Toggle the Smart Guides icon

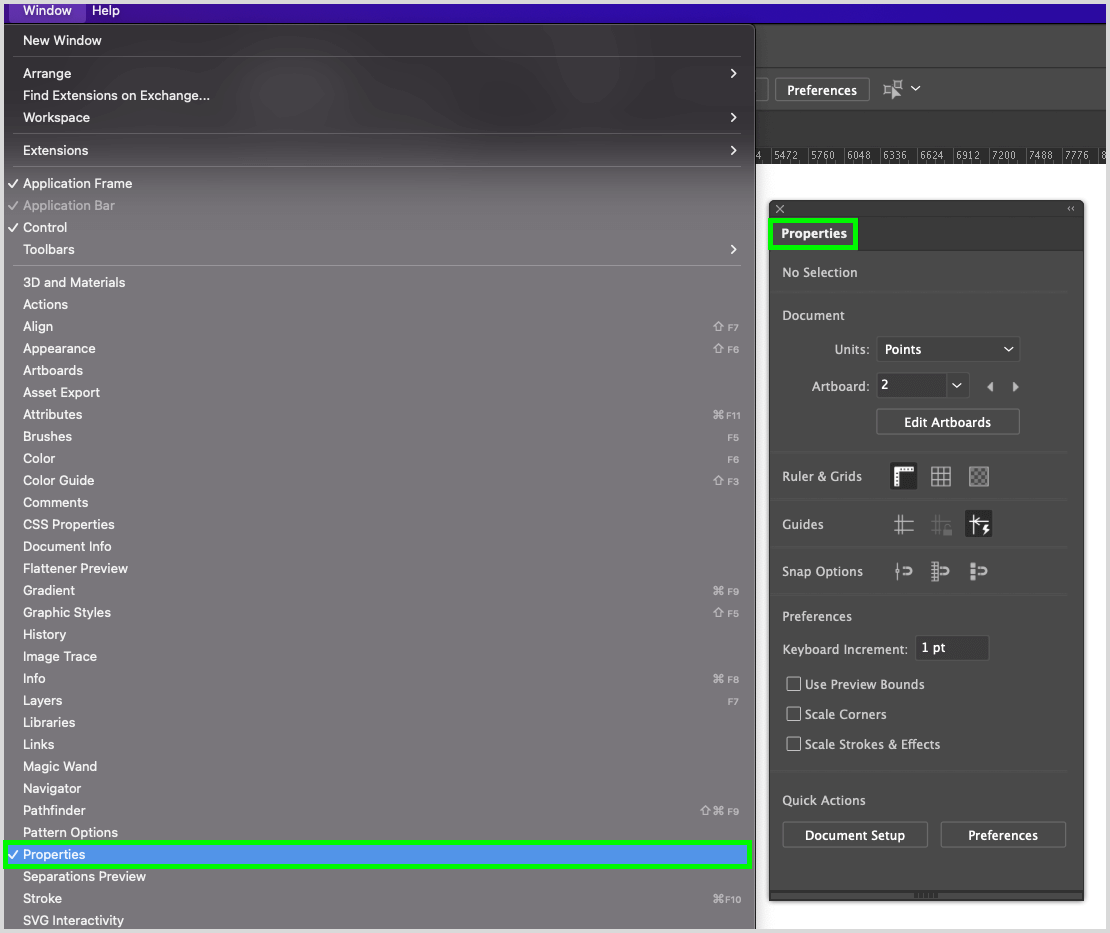coord(979,524)
